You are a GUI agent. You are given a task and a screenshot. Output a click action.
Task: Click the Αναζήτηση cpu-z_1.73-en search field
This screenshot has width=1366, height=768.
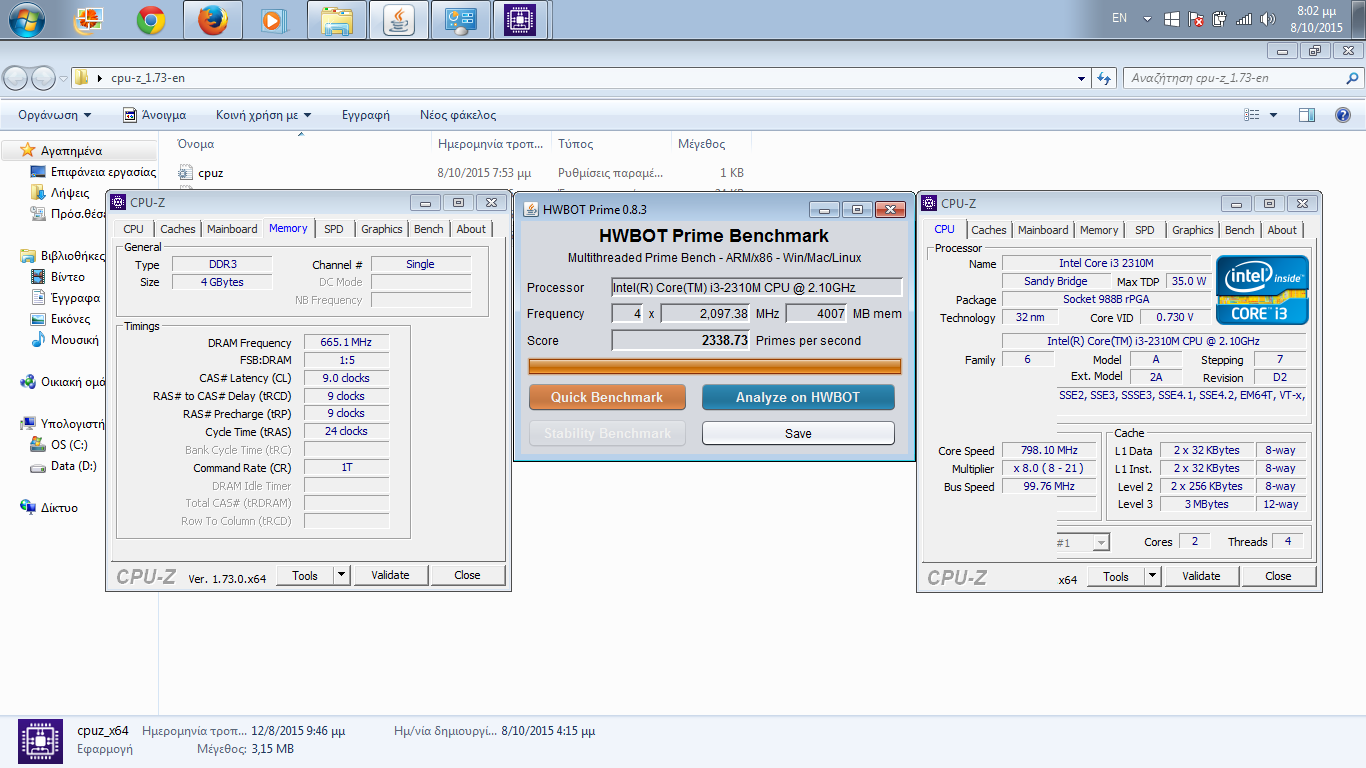(x=1234, y=78)
